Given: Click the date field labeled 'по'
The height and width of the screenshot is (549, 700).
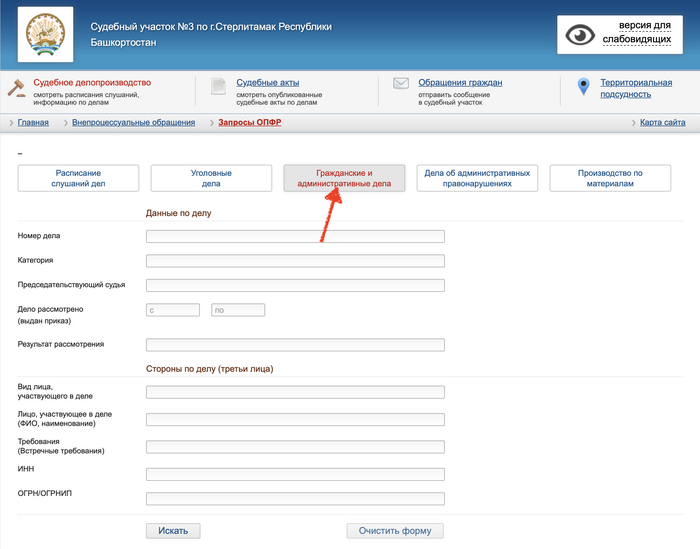Looking at the screenshot, I should 238,310.
